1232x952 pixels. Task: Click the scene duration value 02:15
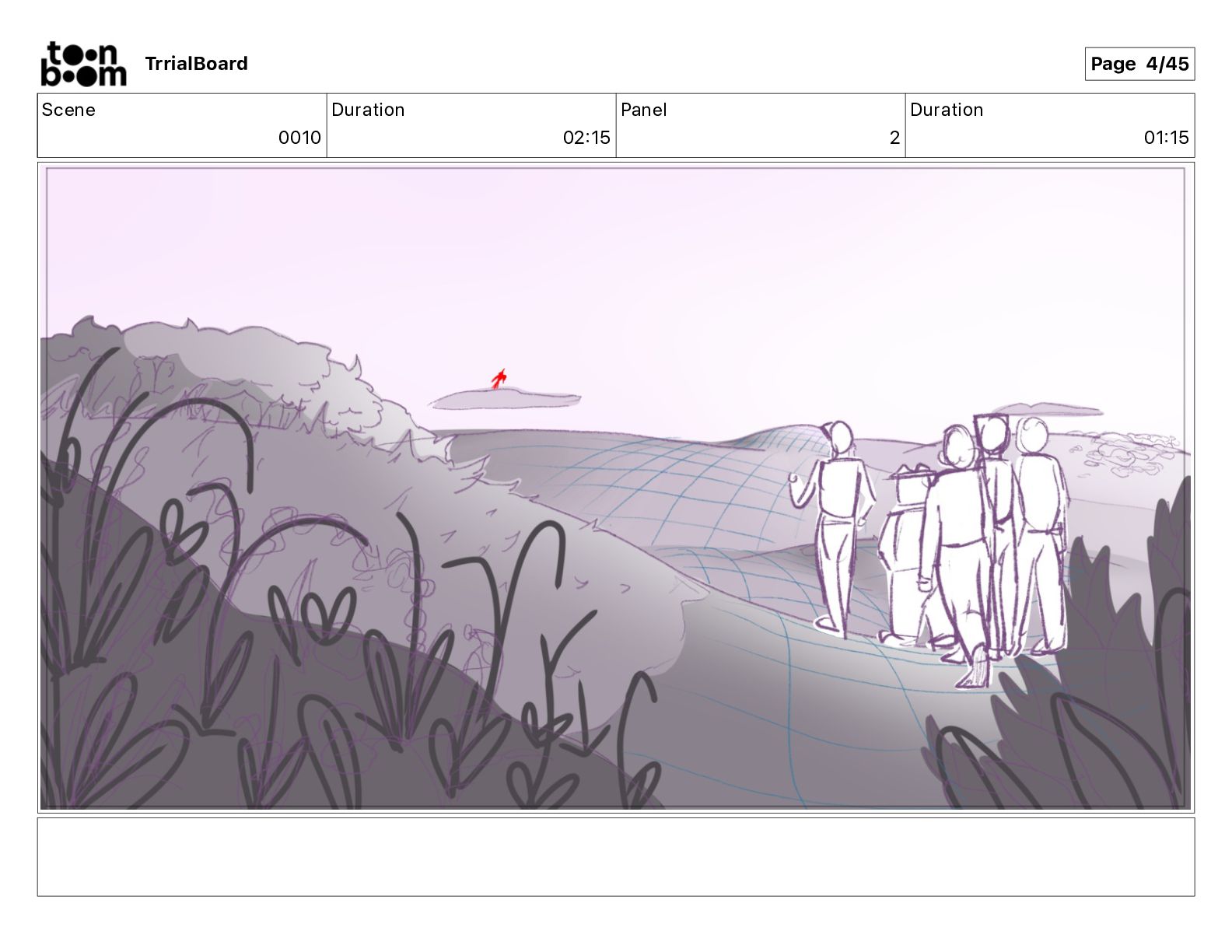pyautogui.click(x=586, y=138)
